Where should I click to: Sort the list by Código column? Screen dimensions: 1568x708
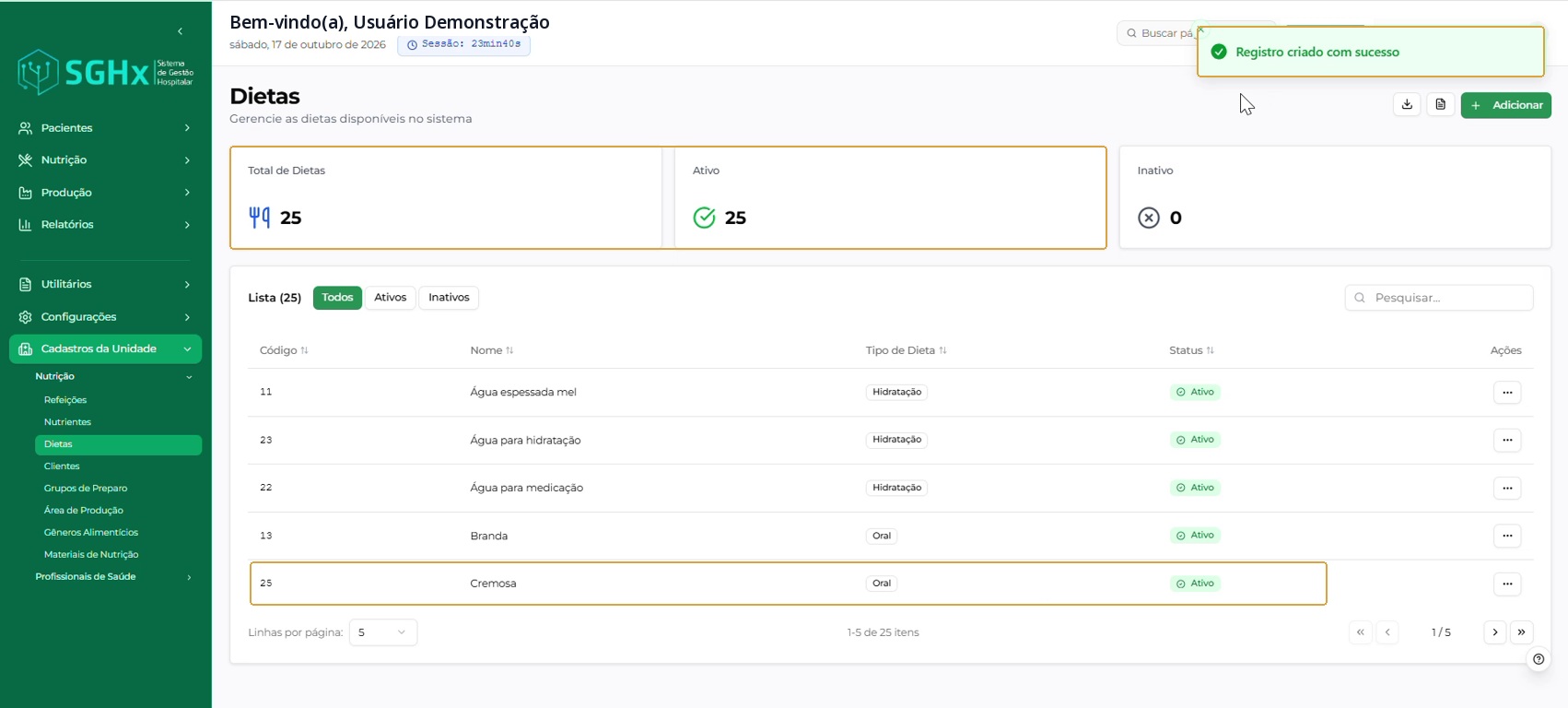pos(284,350)
